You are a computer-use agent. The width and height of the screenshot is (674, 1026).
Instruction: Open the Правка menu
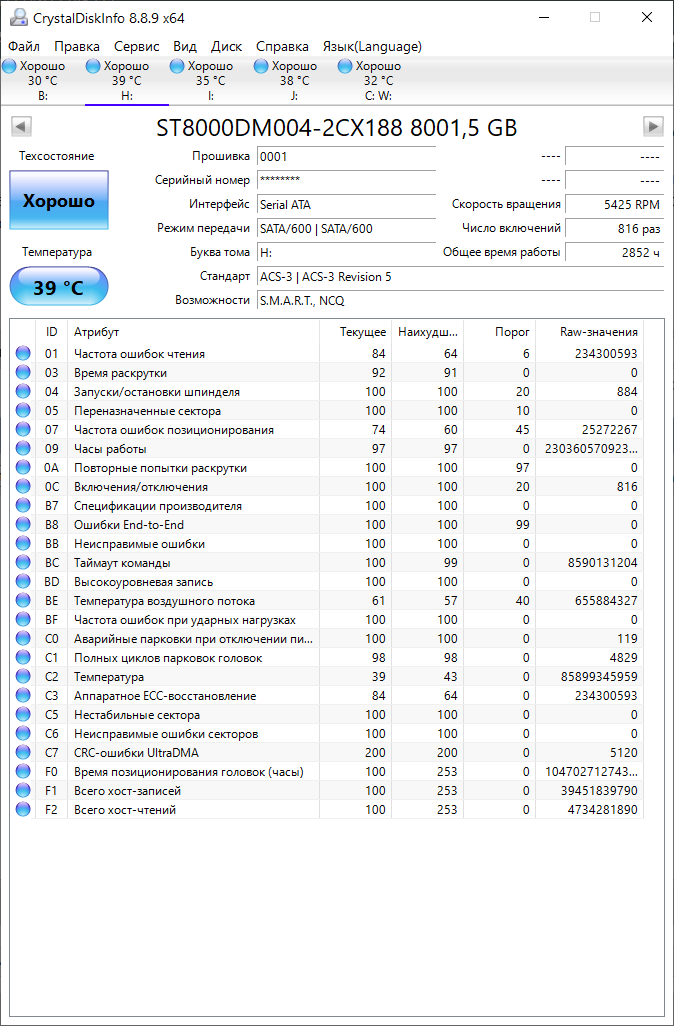77,46
